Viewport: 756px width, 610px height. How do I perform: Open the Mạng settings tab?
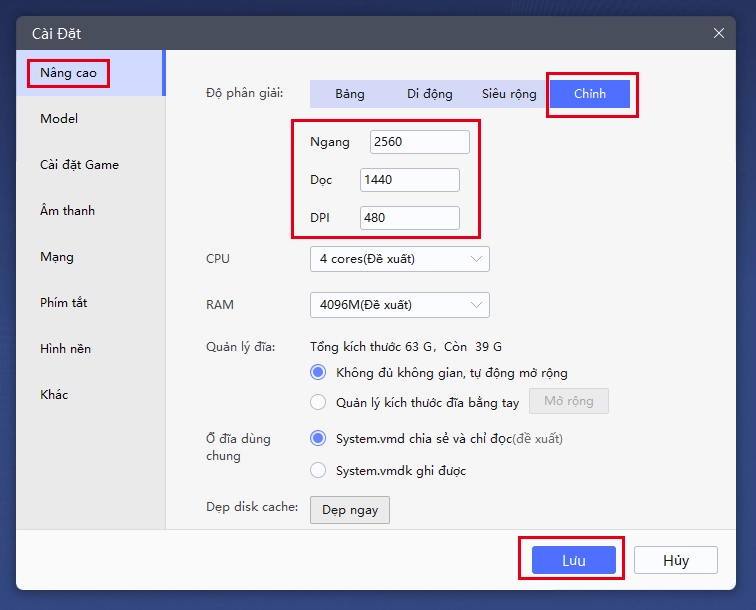[x=57, y=257]
